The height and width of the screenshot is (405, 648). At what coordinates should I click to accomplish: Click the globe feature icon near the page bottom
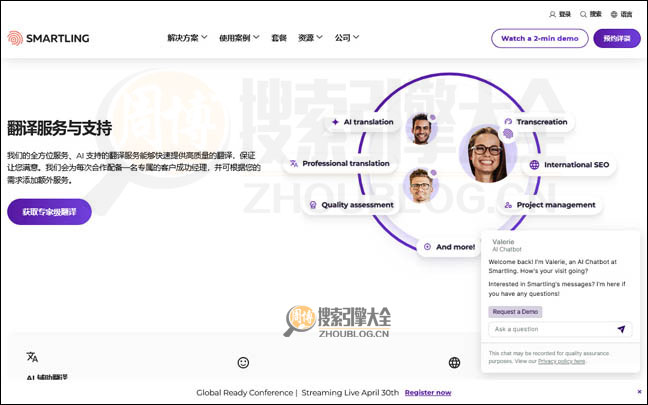coord(454,362)
